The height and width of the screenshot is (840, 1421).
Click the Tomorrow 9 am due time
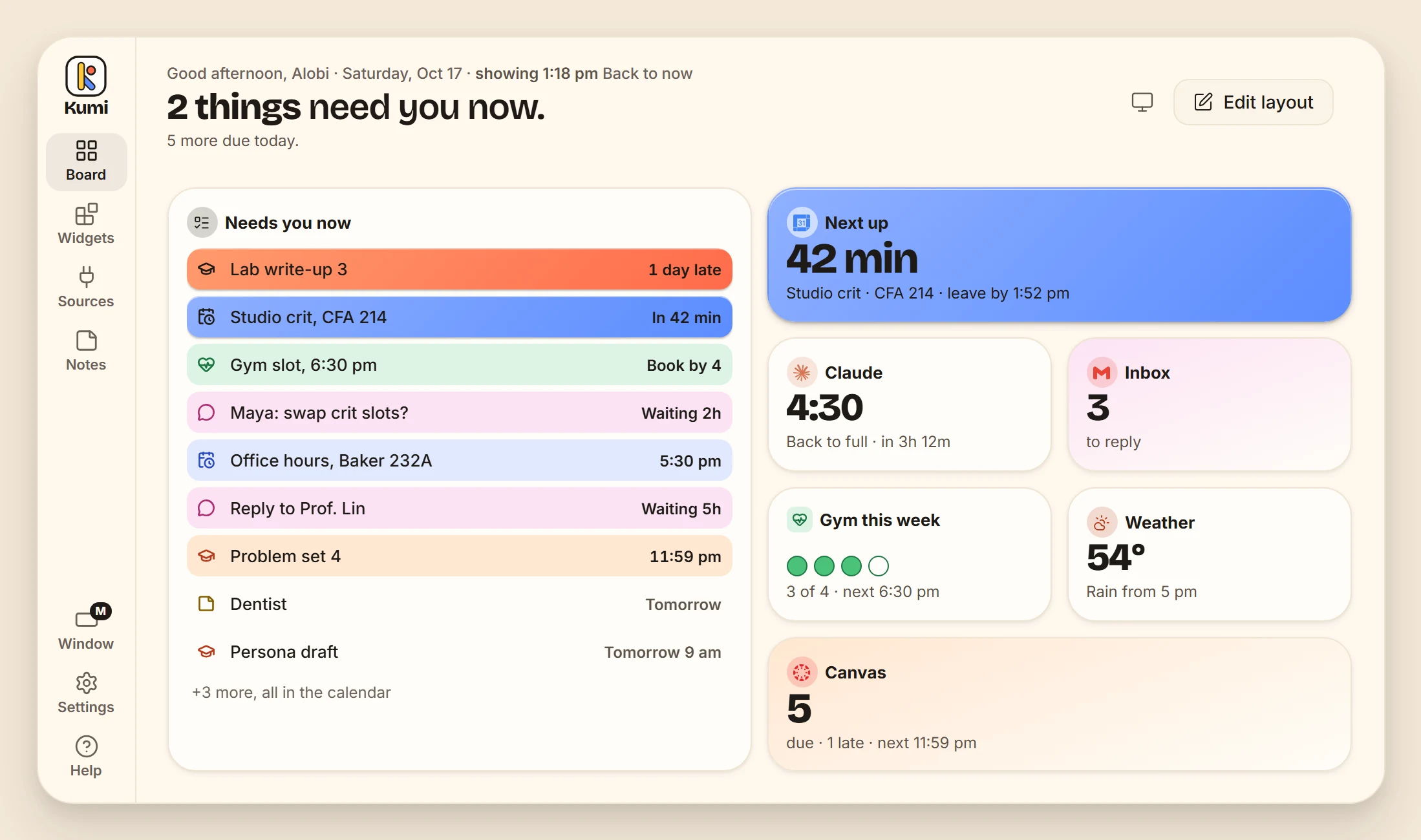[x=663, y=653]
